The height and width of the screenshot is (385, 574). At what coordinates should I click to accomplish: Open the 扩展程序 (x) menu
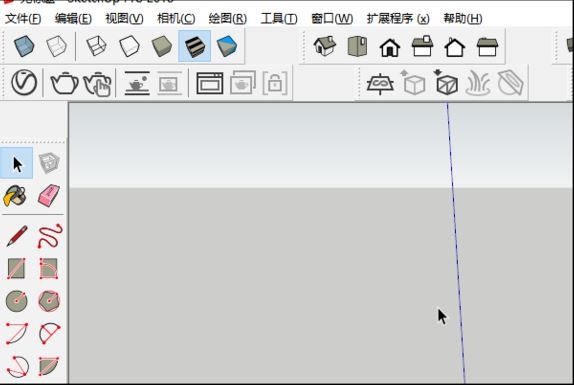point(398,18)
